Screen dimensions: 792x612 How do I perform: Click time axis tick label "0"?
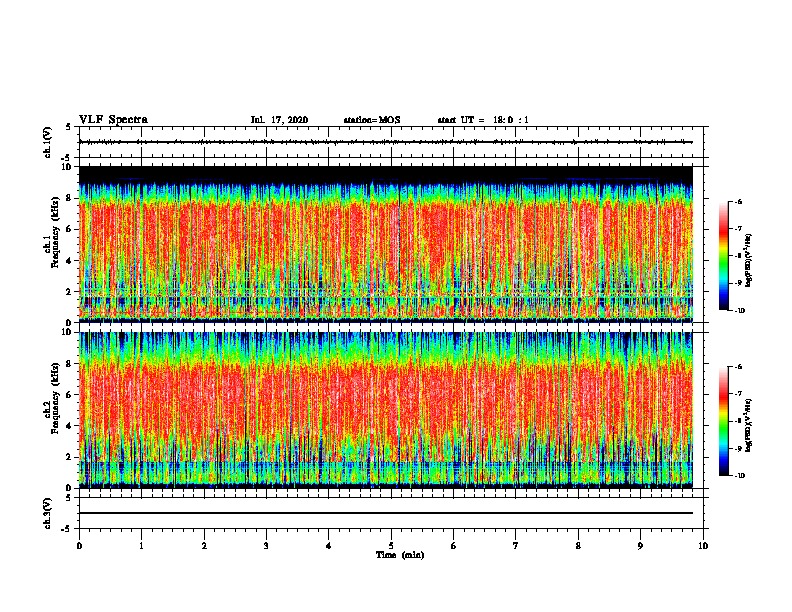79,546
